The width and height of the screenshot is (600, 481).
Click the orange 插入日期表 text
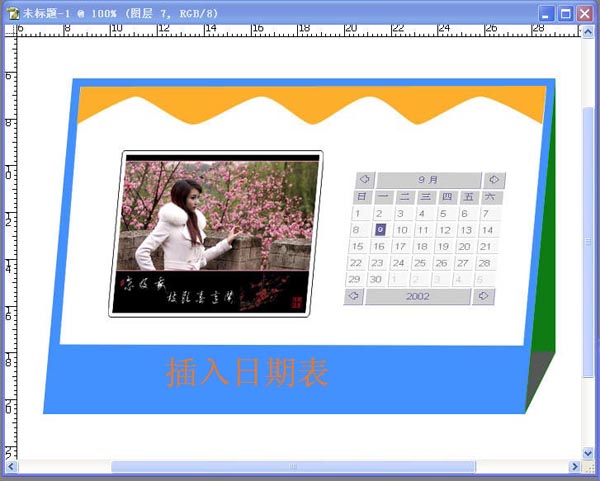(x=247, y=372)
